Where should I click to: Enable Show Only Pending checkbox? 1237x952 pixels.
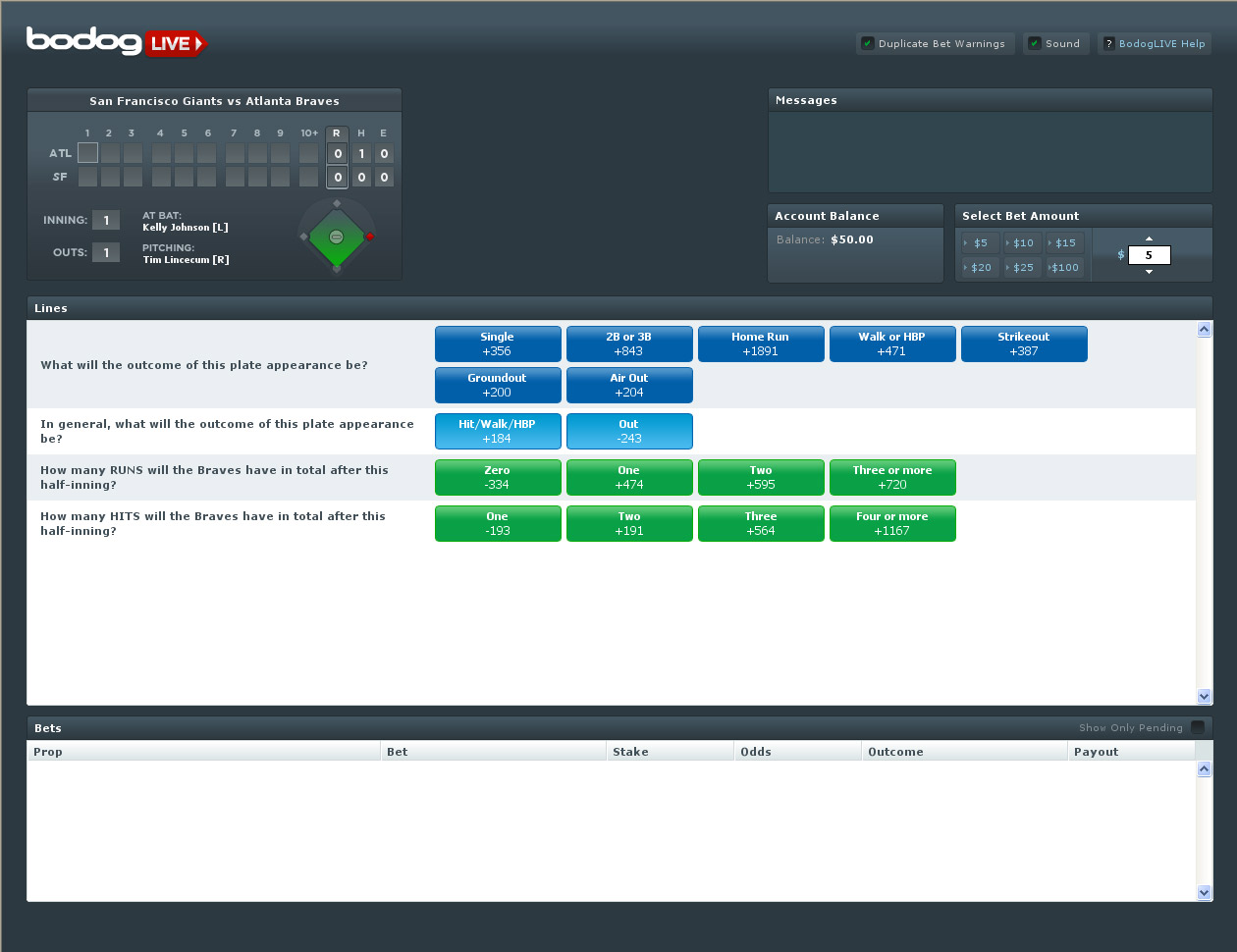click(1198, 727)
